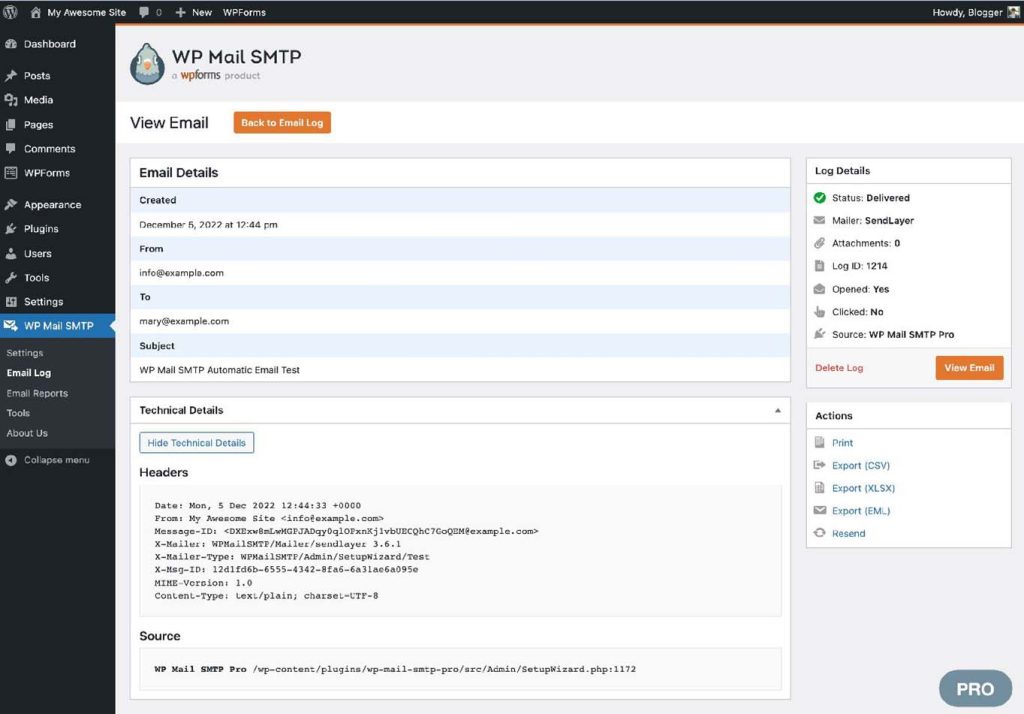
Task: Click mary@example.com recipient address
Action: click(184, 321)
